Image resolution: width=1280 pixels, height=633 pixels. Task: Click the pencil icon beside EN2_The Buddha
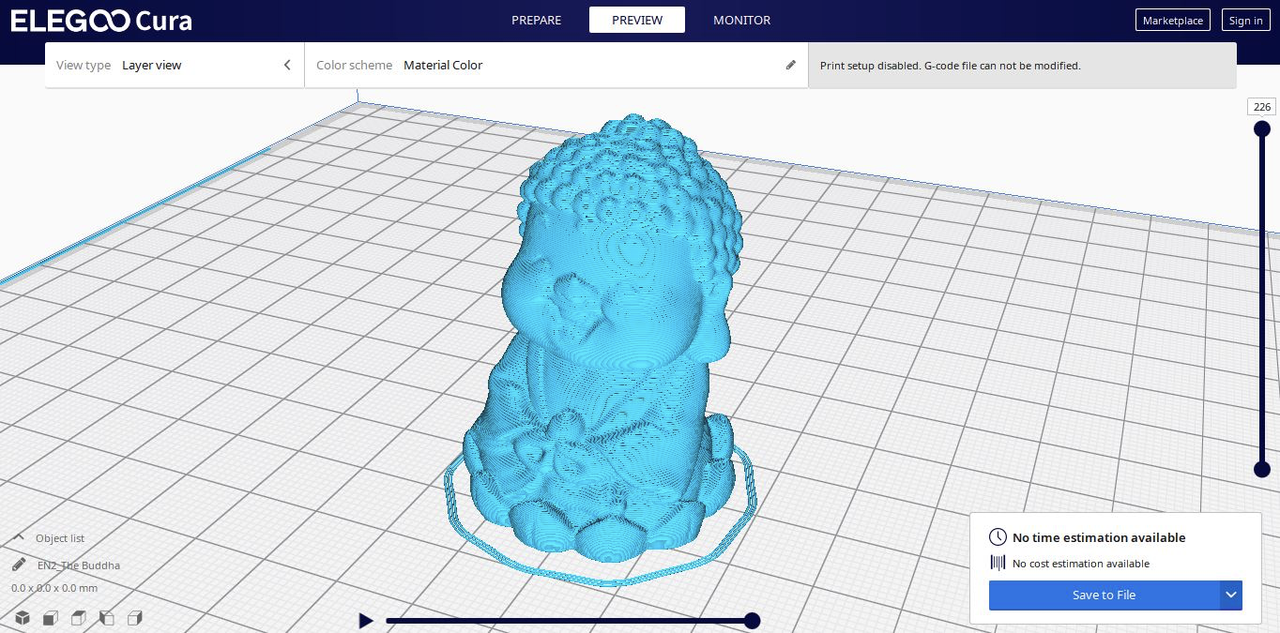click(19, 565)
